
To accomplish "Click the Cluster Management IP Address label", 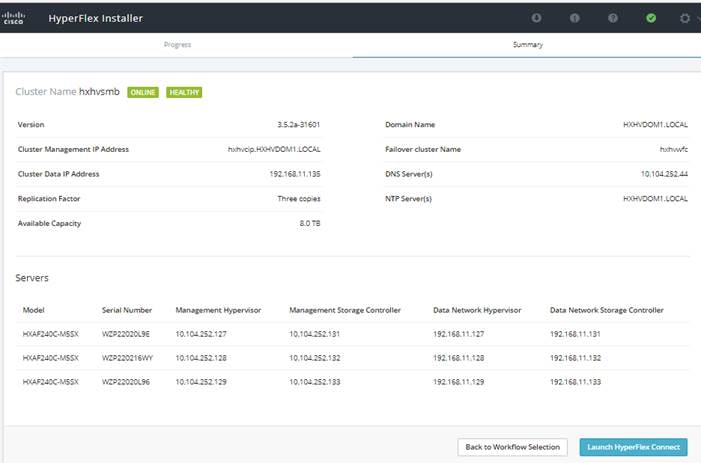I will 73,149.
